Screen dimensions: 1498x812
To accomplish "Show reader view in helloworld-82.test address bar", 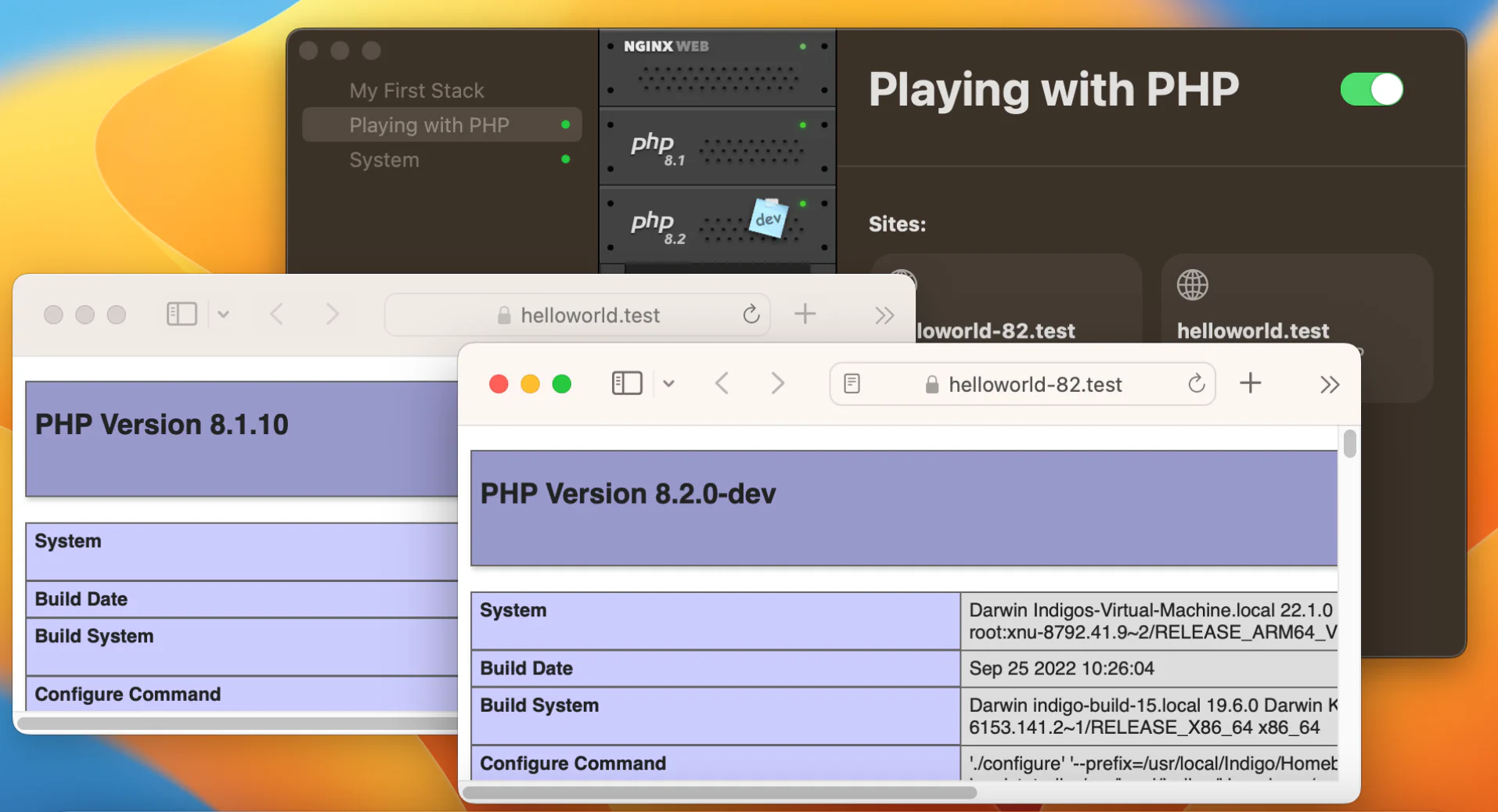I will pos(852,384).
